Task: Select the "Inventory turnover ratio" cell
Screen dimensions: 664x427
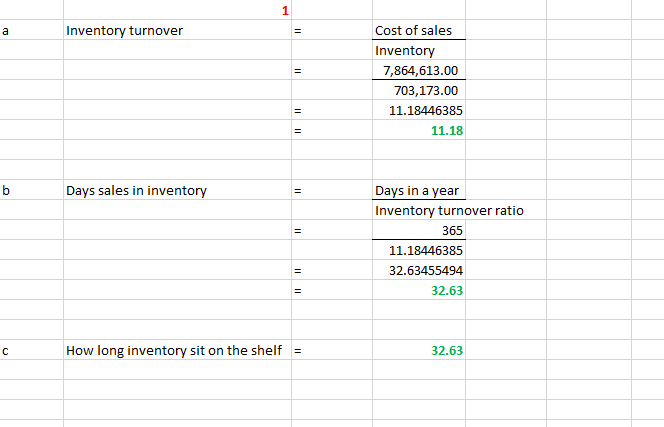Action: (449, 211)
